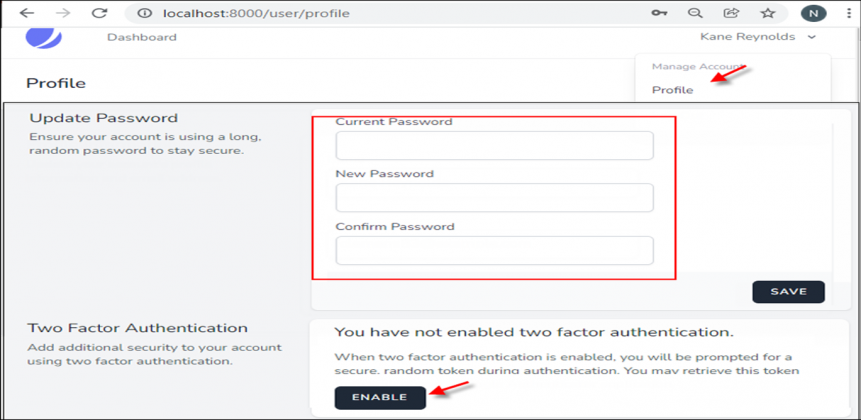Click the browser back arrow
The width and height of the screenshot is (861, 420).
click(x=26, y=13)
